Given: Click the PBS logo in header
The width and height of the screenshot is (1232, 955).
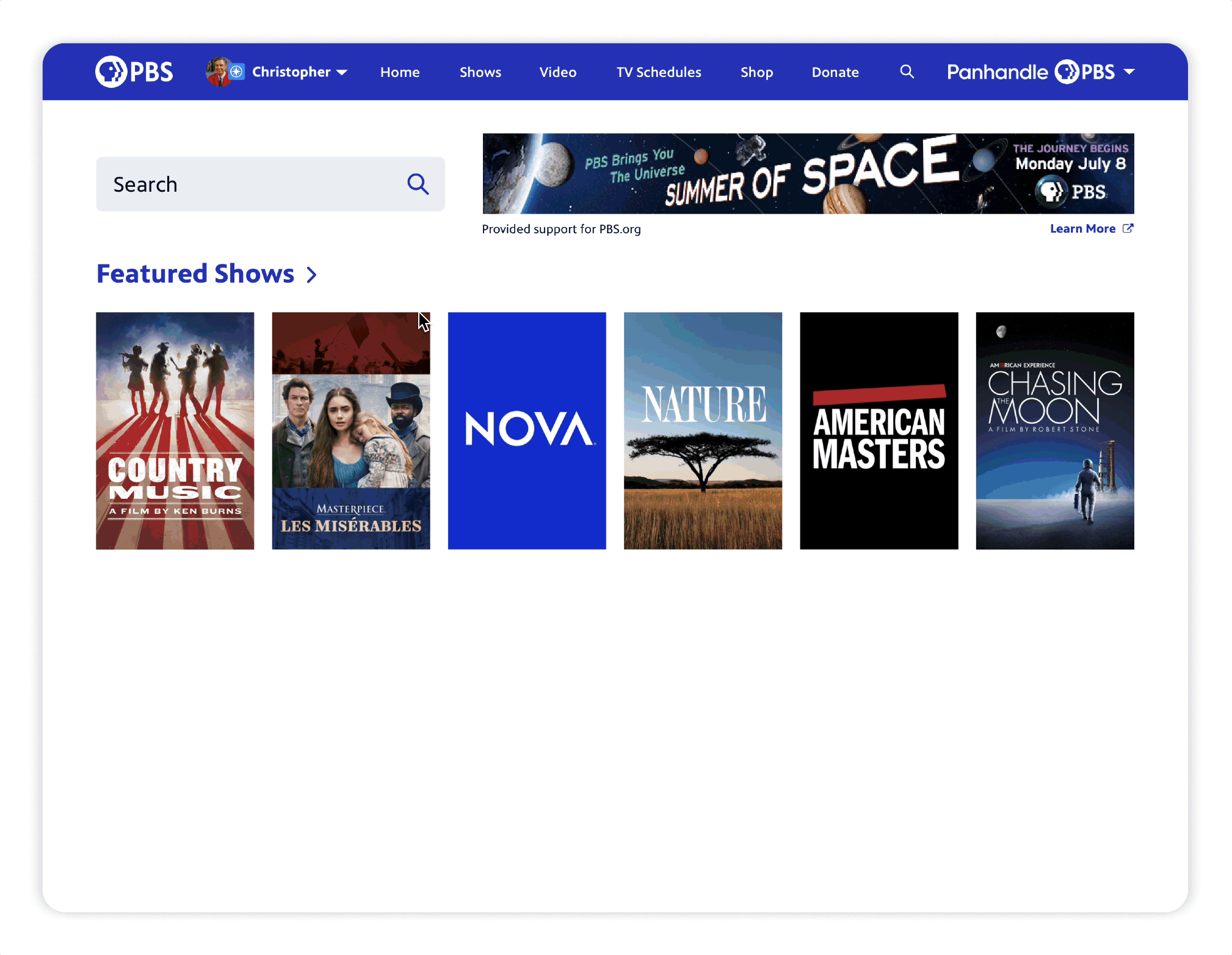Looking at the screenshot, I should (134, 72).
